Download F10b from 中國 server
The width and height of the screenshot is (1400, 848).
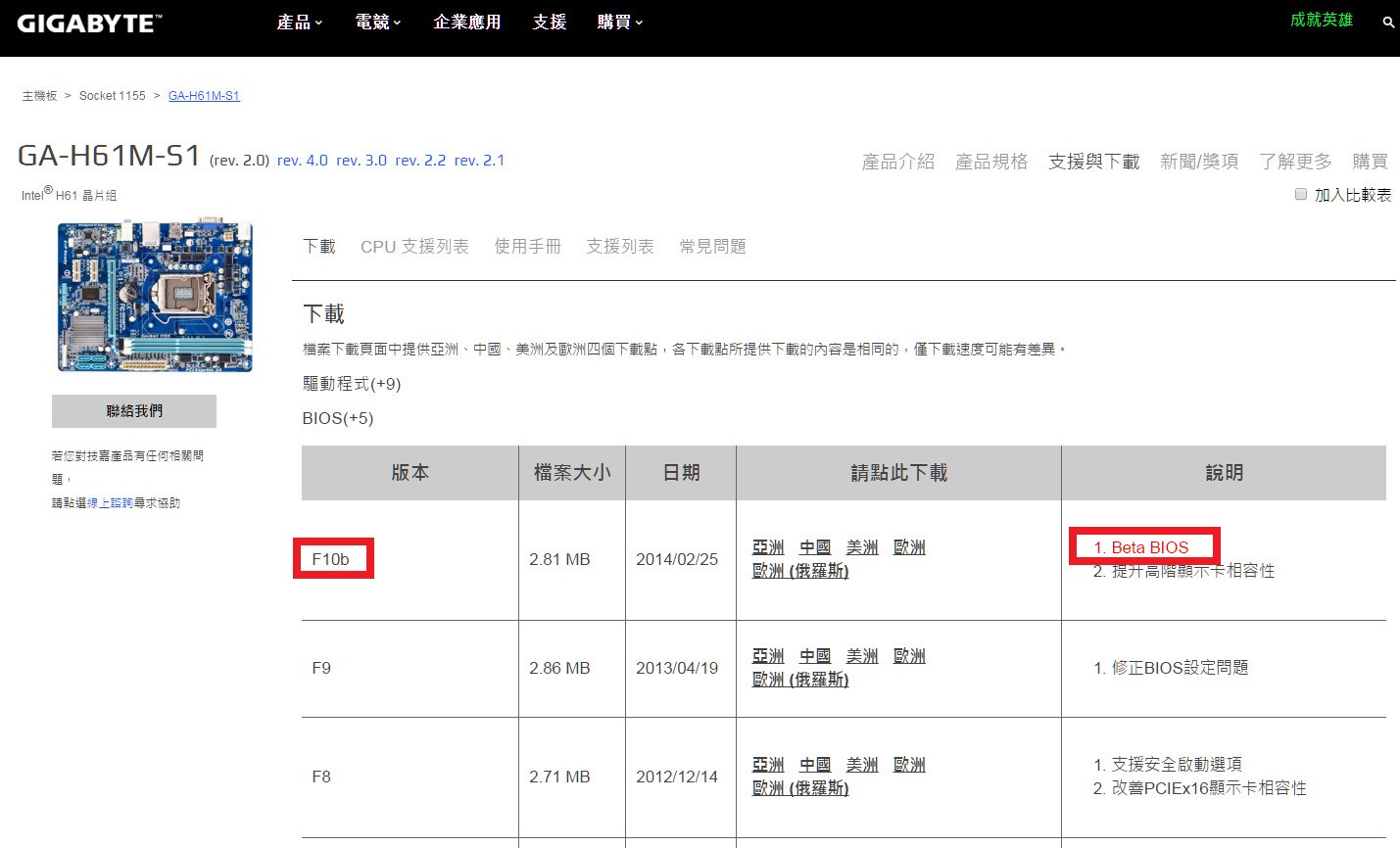(815, 547)
